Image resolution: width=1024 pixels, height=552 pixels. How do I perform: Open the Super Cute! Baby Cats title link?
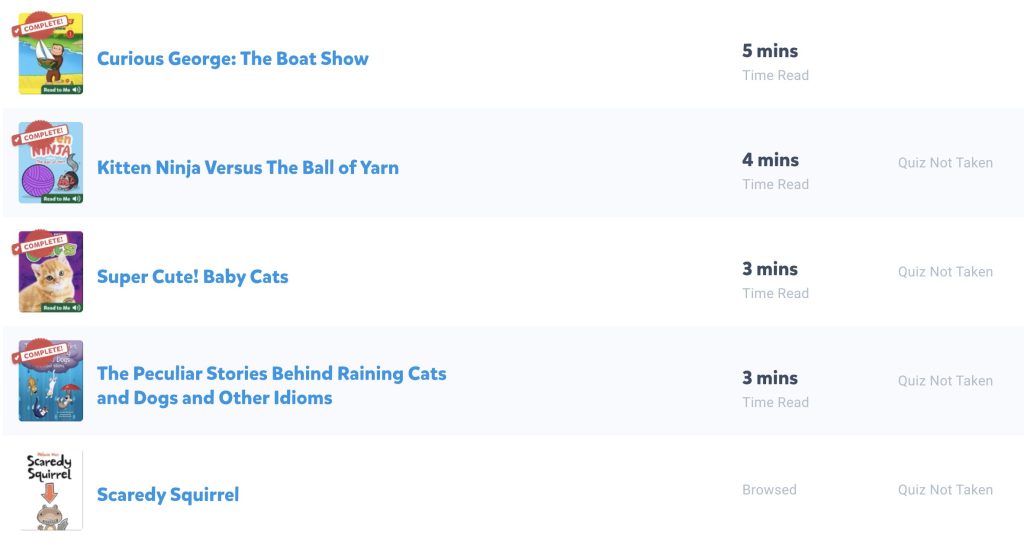tap(193, 277)
